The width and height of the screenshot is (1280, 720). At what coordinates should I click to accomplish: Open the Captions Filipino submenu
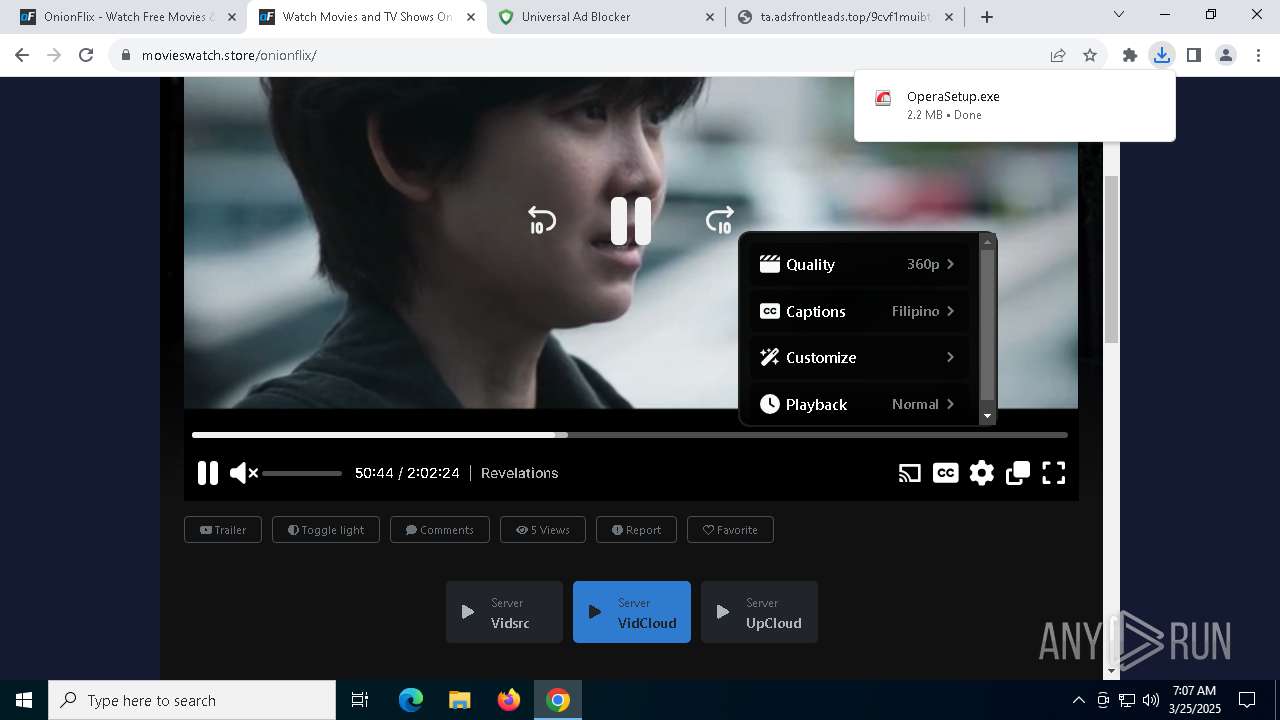pyautogui.click(x=859, y=311)
